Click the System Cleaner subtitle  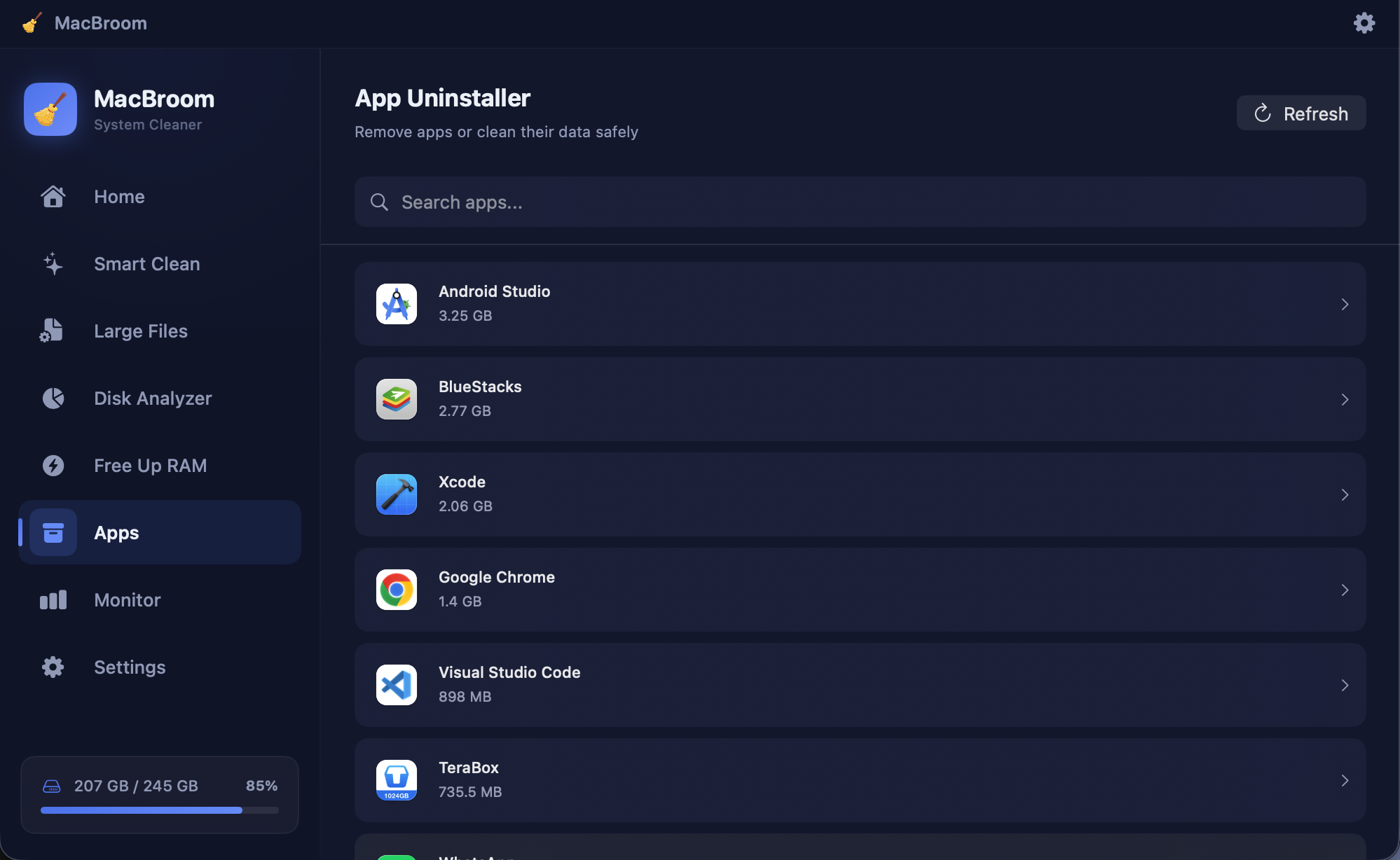click(148, 125)
